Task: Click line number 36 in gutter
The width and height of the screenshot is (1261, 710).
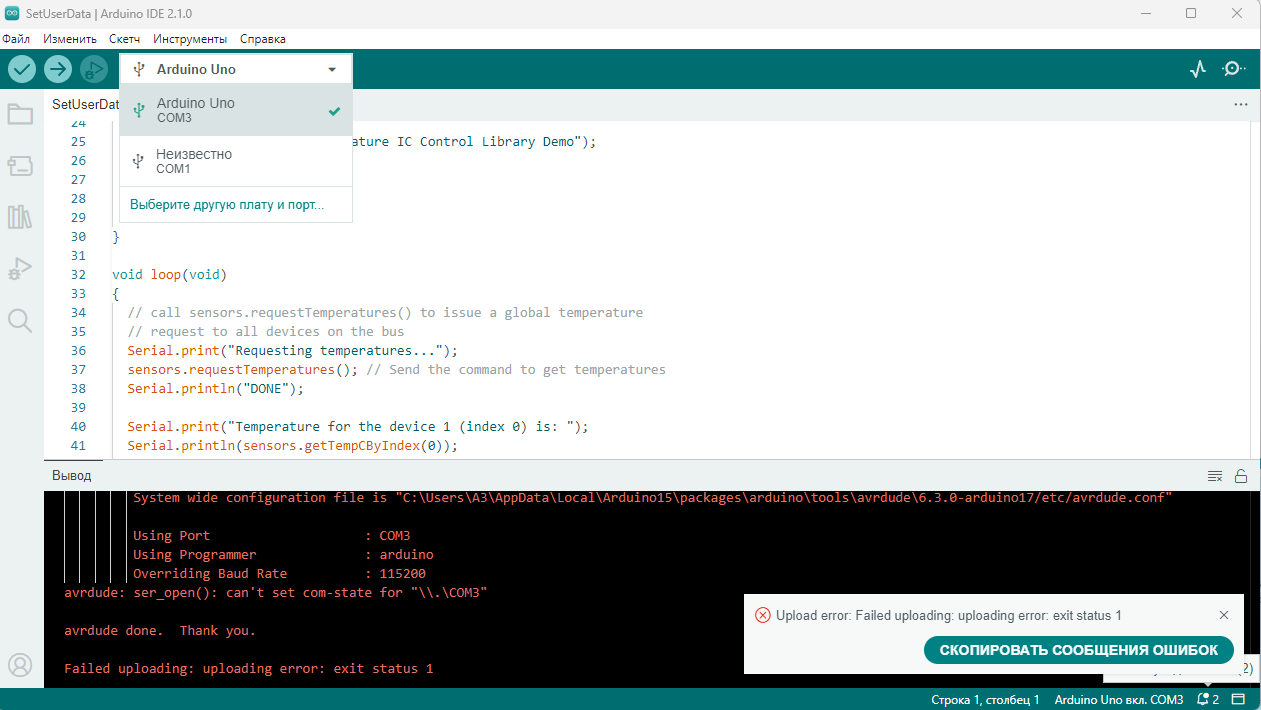Action: [79, 350]
